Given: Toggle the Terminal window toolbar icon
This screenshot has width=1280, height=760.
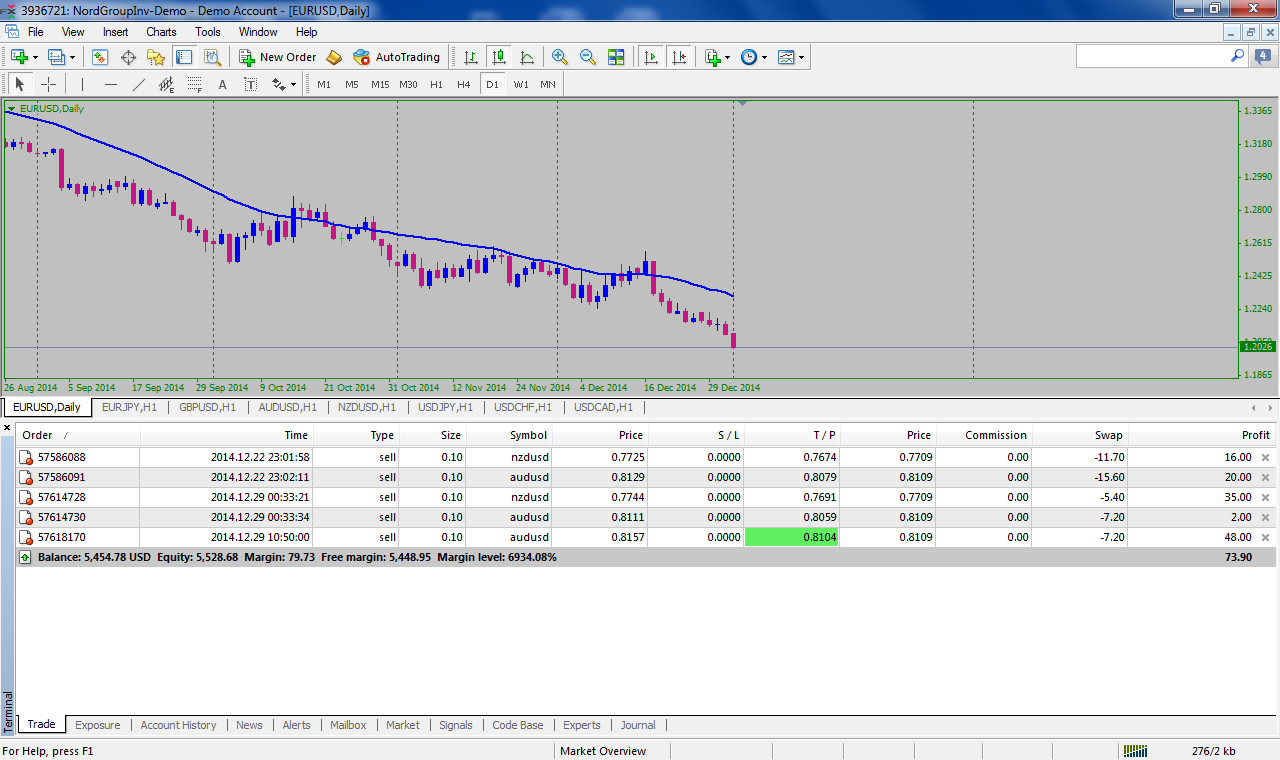Looking at the screenshot, I should [x=183, y=57].
